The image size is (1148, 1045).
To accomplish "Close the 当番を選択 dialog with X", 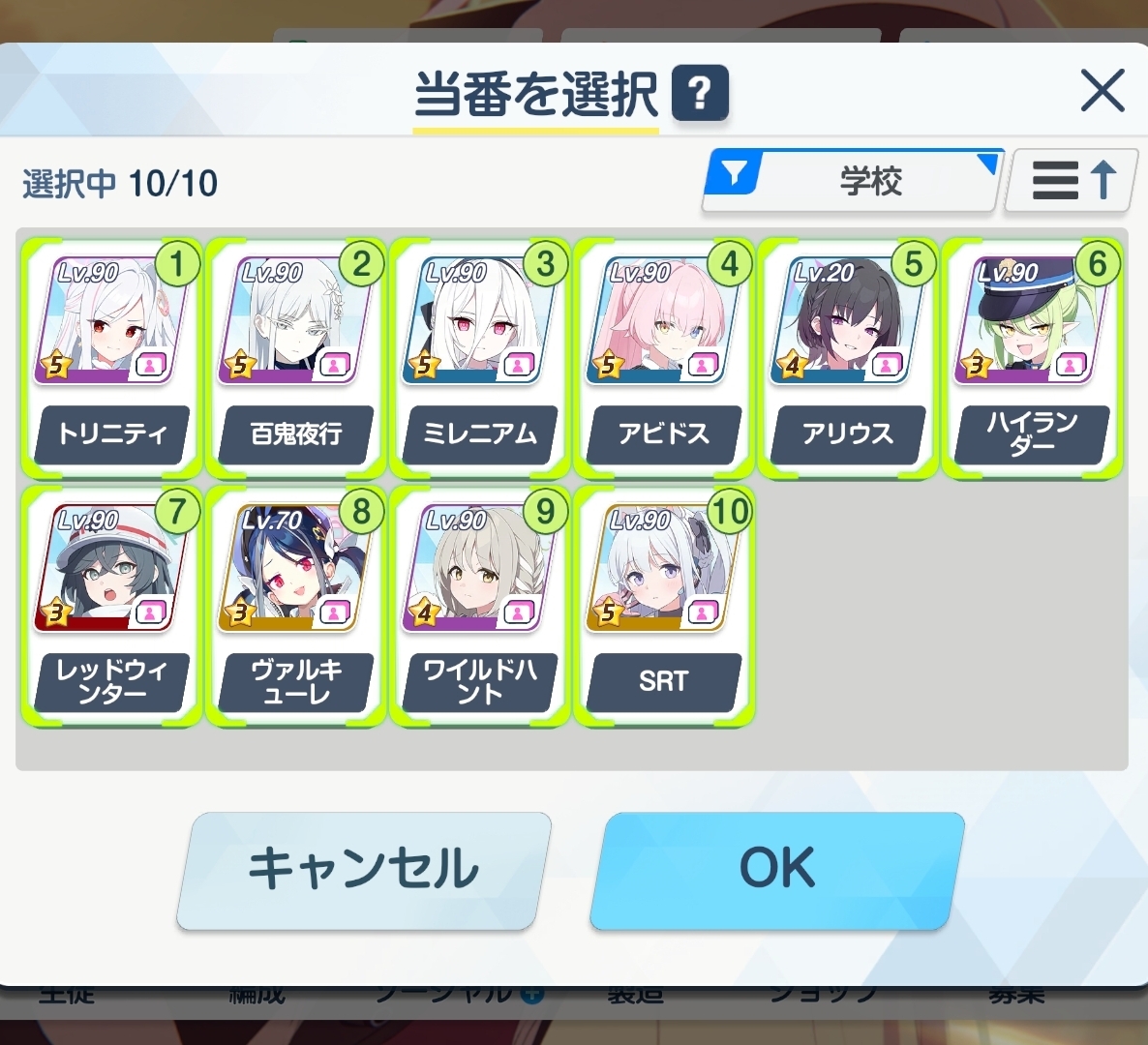I will coord(1103,92).
